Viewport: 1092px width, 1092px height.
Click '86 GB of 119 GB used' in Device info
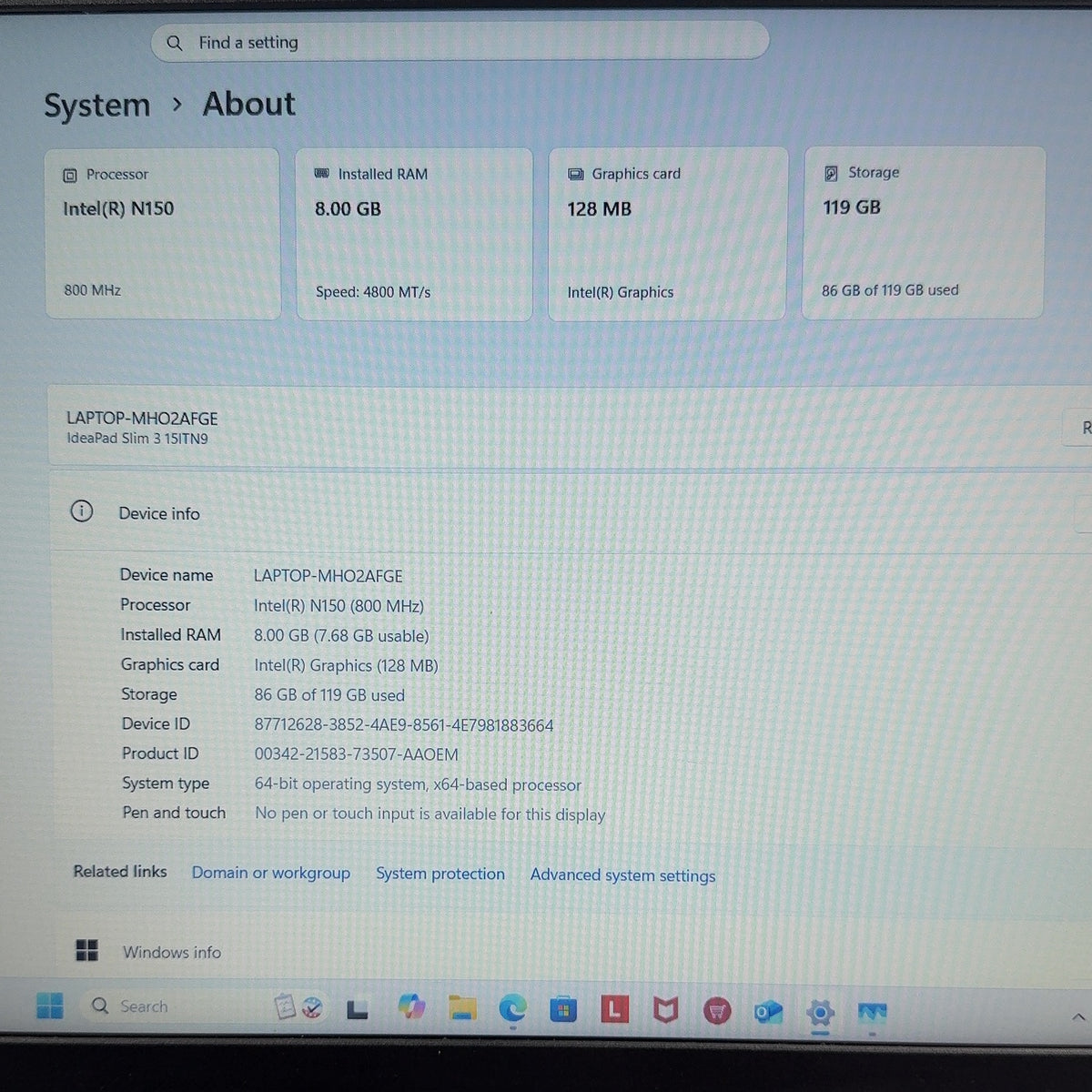click(x=329, y=695)
